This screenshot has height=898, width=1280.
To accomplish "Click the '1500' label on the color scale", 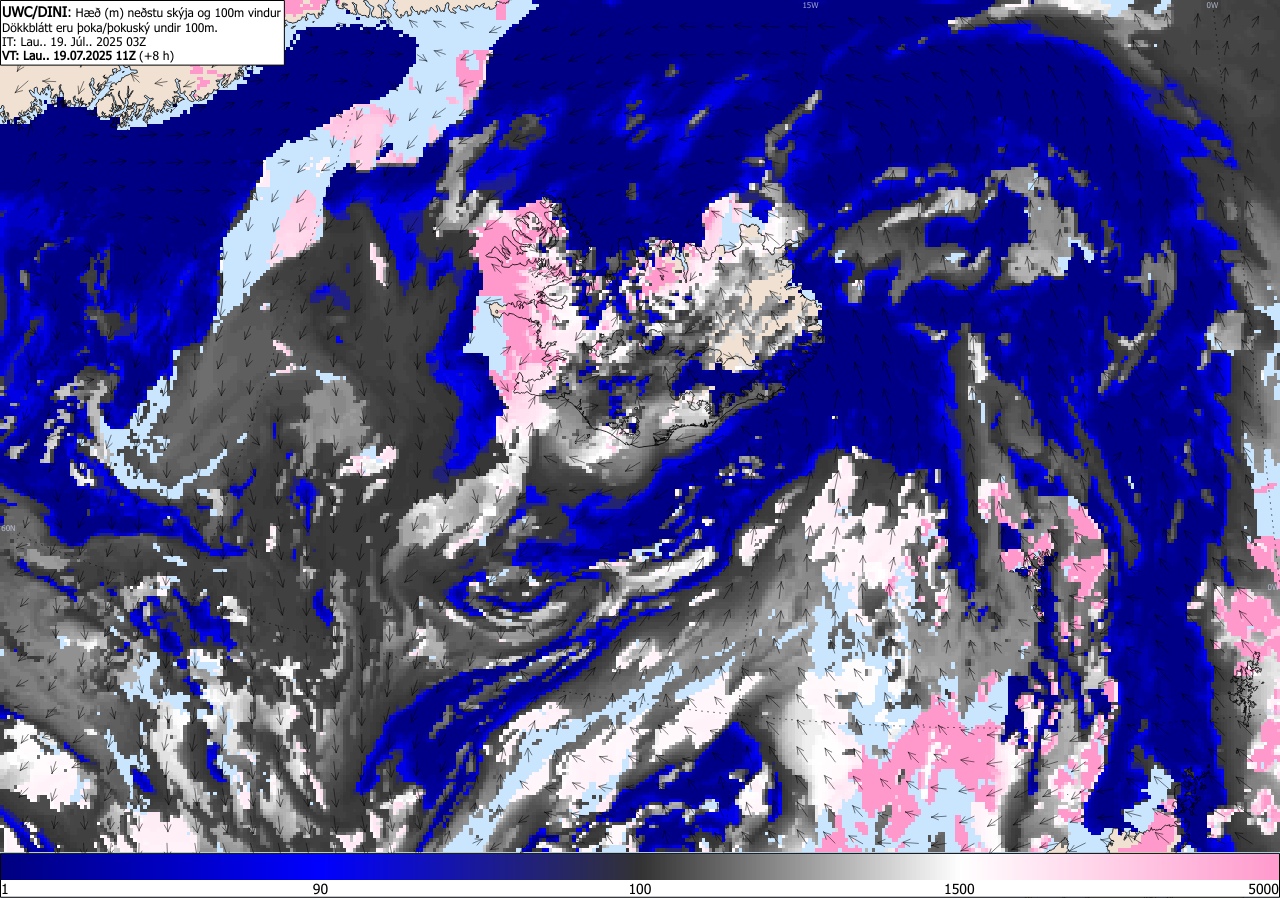I will pyautogui.click(x=960, y=889).
